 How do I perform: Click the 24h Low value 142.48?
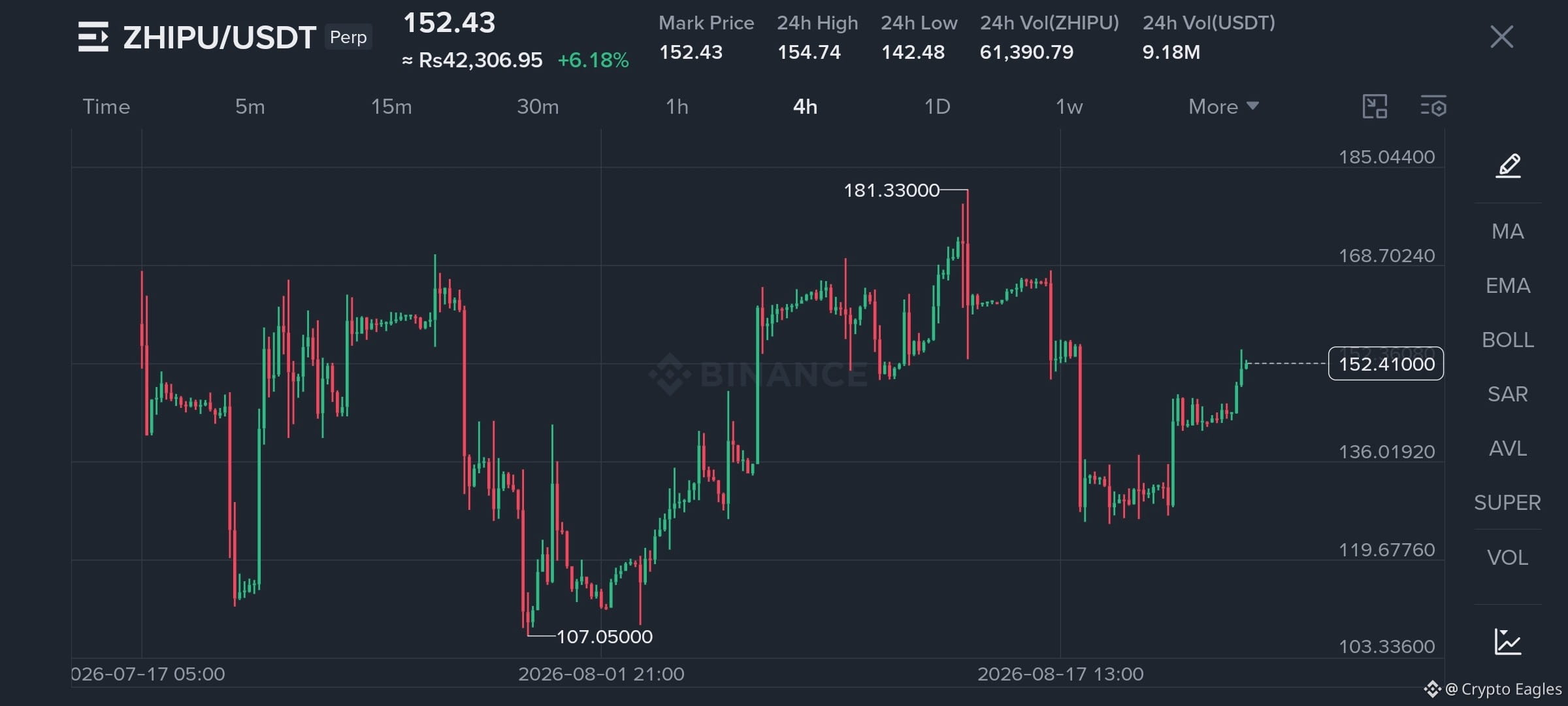click(913, 52)
